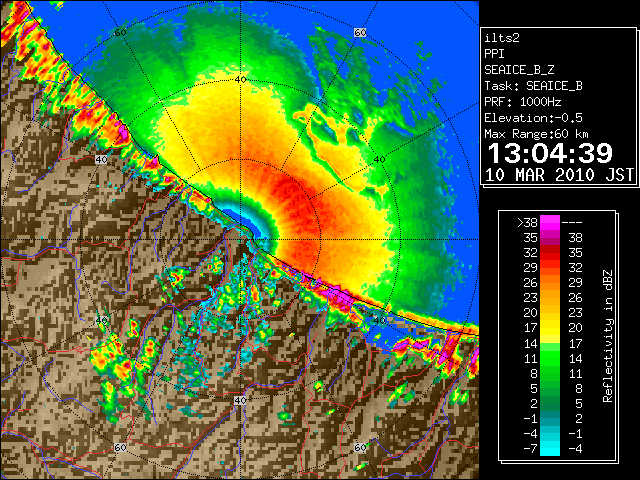Click the 40 km ring label north of radar
This screenshot has height=480, width=640.
(240, 80)
